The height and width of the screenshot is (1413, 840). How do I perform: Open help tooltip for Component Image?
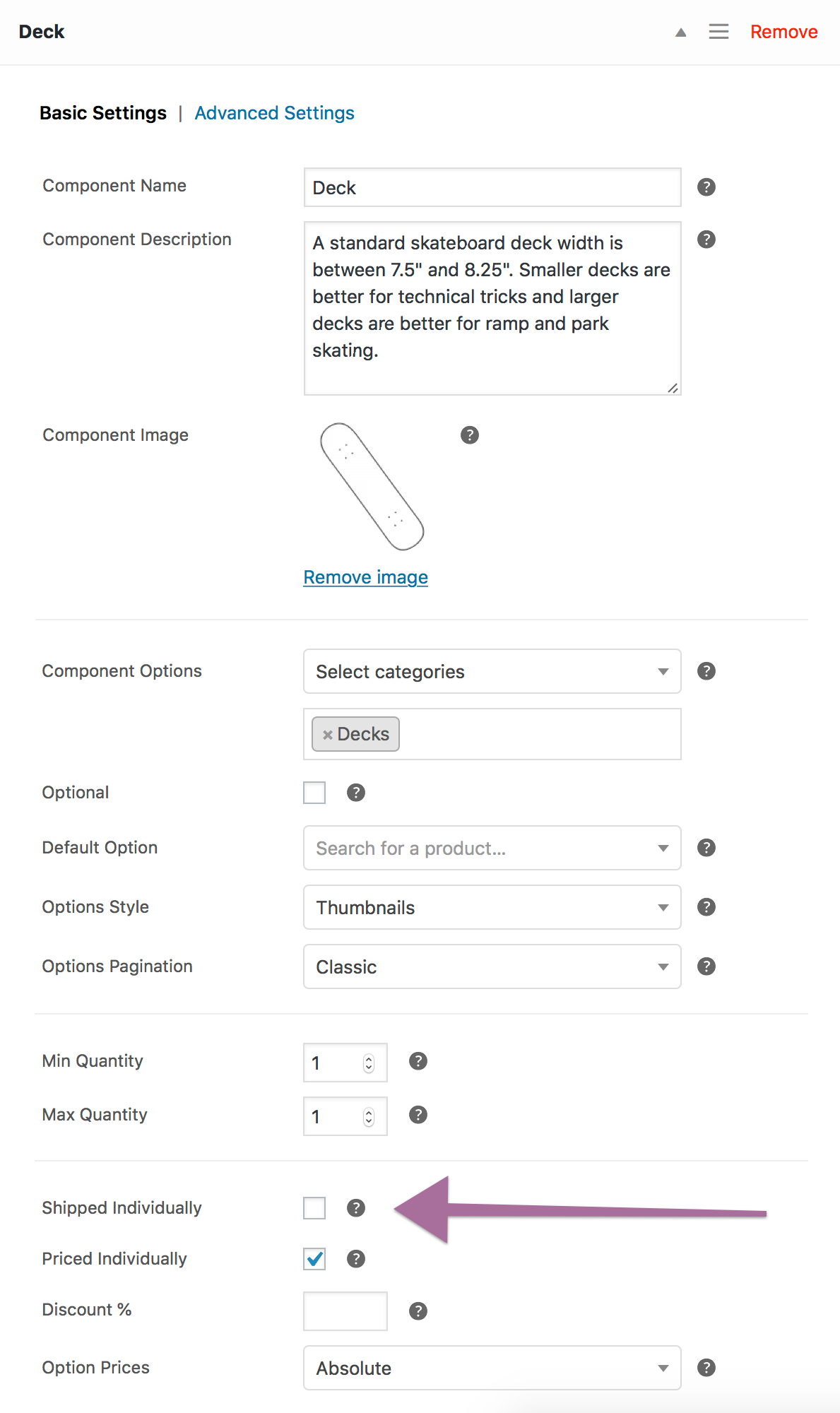click(469, 435)
